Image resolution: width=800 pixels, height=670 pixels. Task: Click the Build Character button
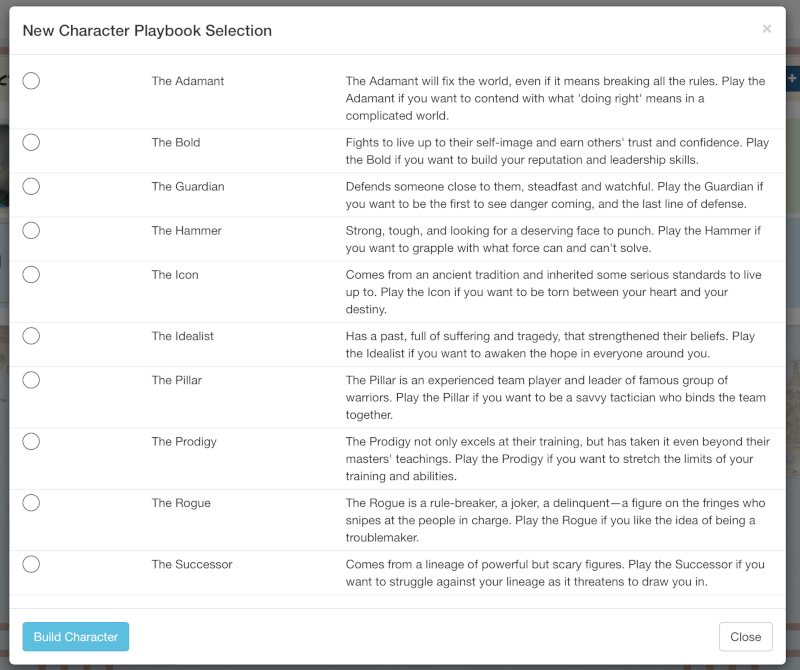tap(75, 636)
